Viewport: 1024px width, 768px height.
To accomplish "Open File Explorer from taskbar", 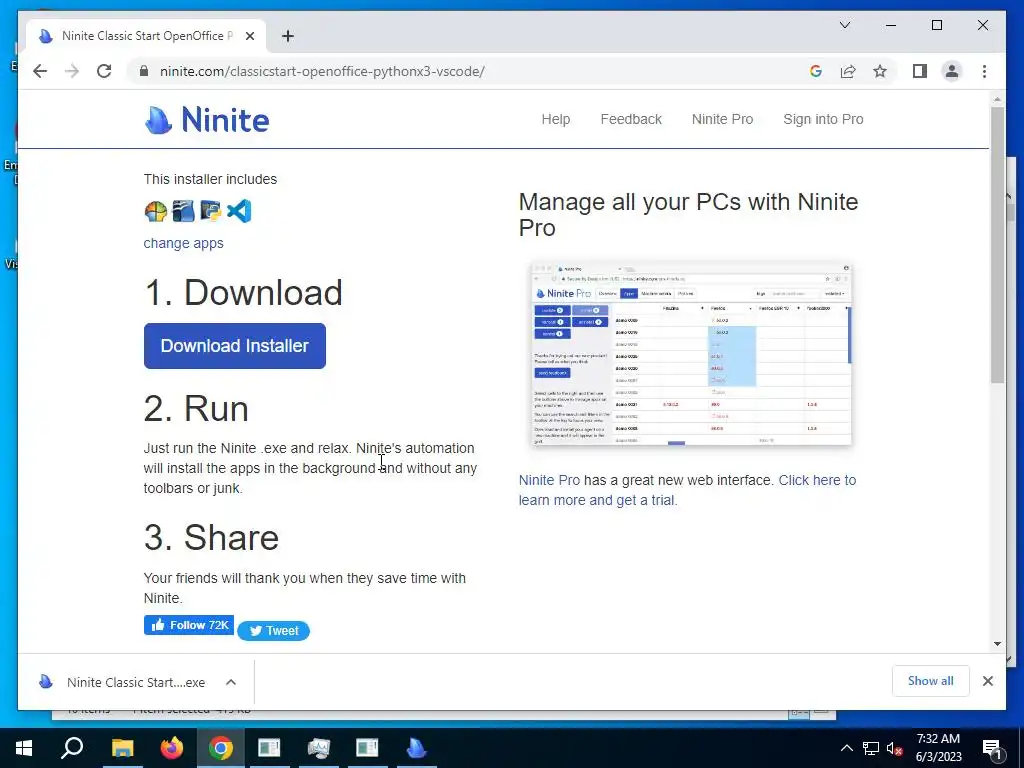I will pyautogui.click(x=122, y=748).
